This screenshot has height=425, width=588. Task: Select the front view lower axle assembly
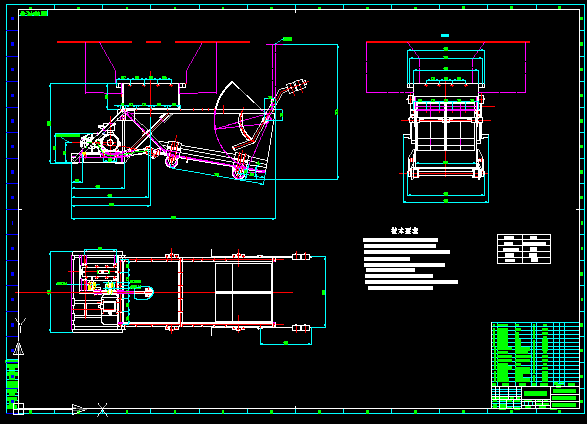coord(446,173)
